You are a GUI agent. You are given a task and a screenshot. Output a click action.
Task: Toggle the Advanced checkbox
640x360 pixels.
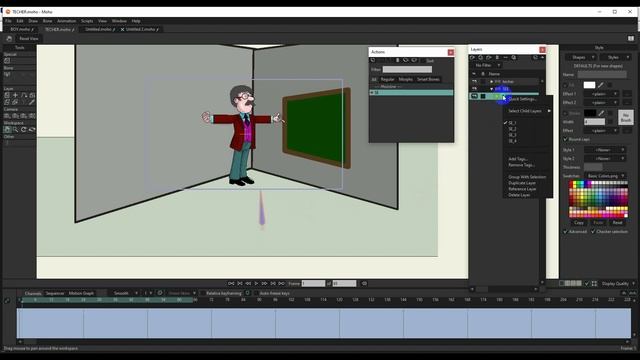[x=566, y=231]
